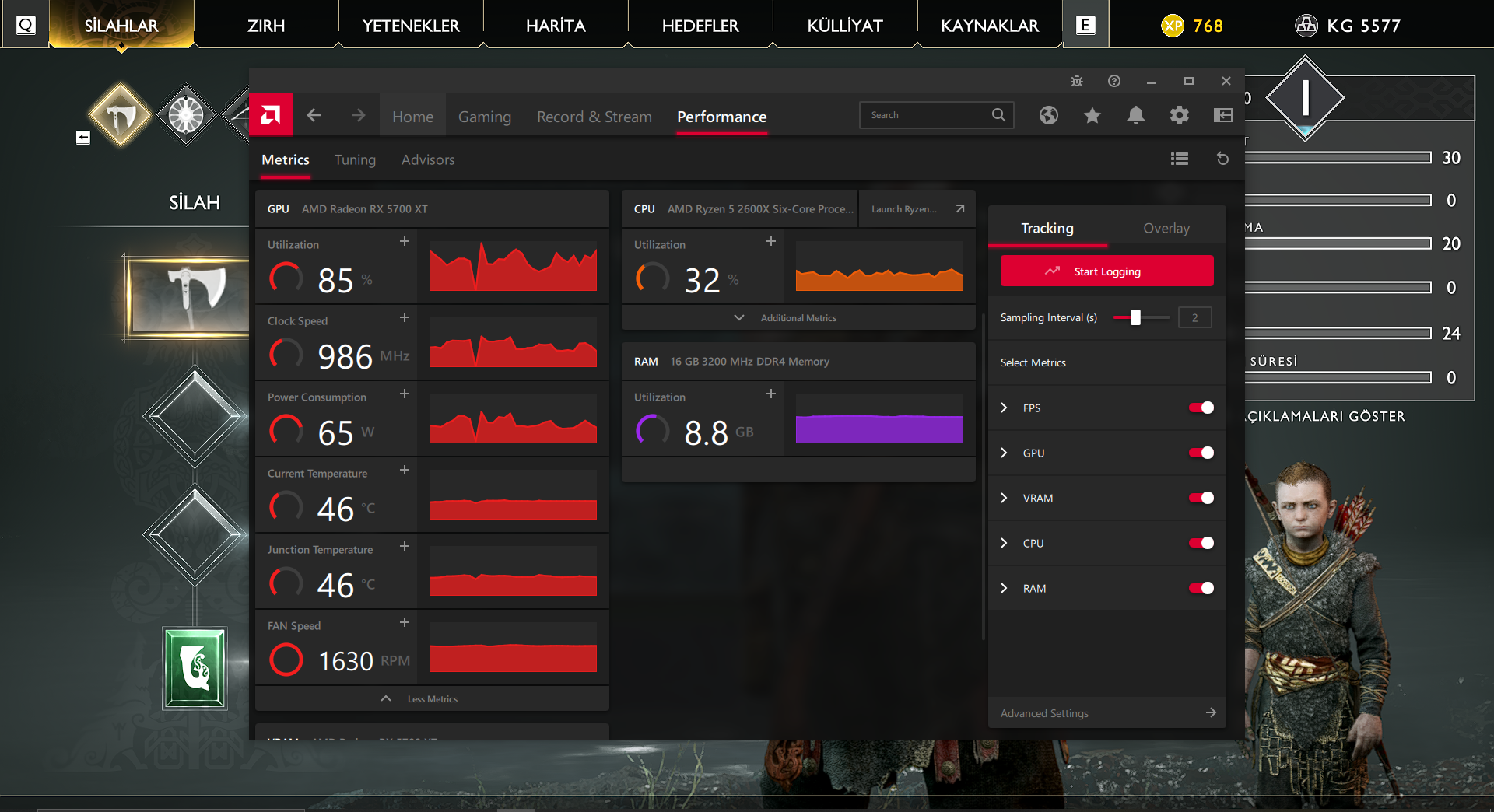The height and width of the screenshot is (812, 1494).
Task: Collapse GPU section with Less Metrics
Action: [432, 698]
